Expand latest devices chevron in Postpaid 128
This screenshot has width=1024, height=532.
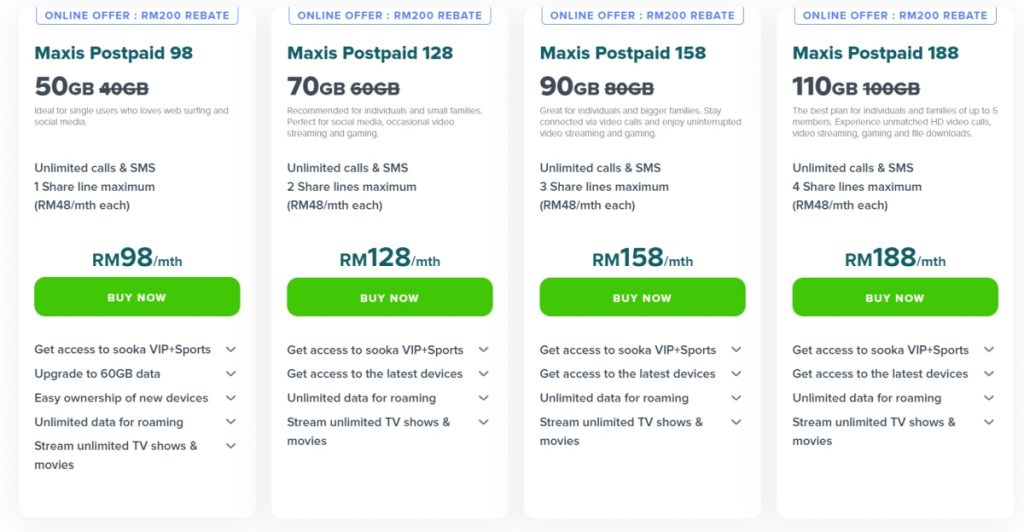(x=483, y=374)
